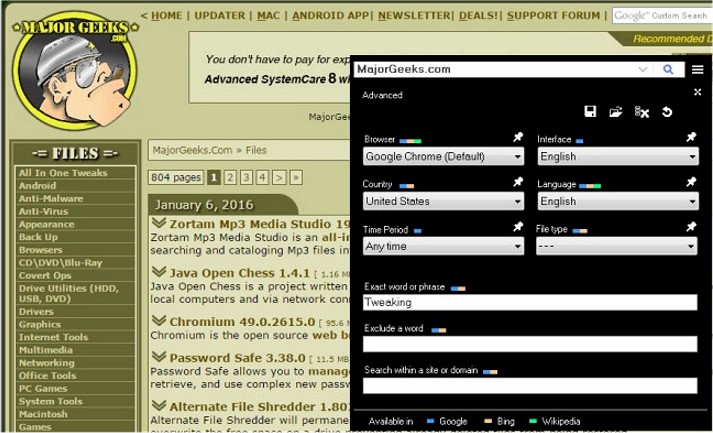Open the Country dropdown United States
The width and height of the screenshot is (713, 433).
click(x=443, y=201)
